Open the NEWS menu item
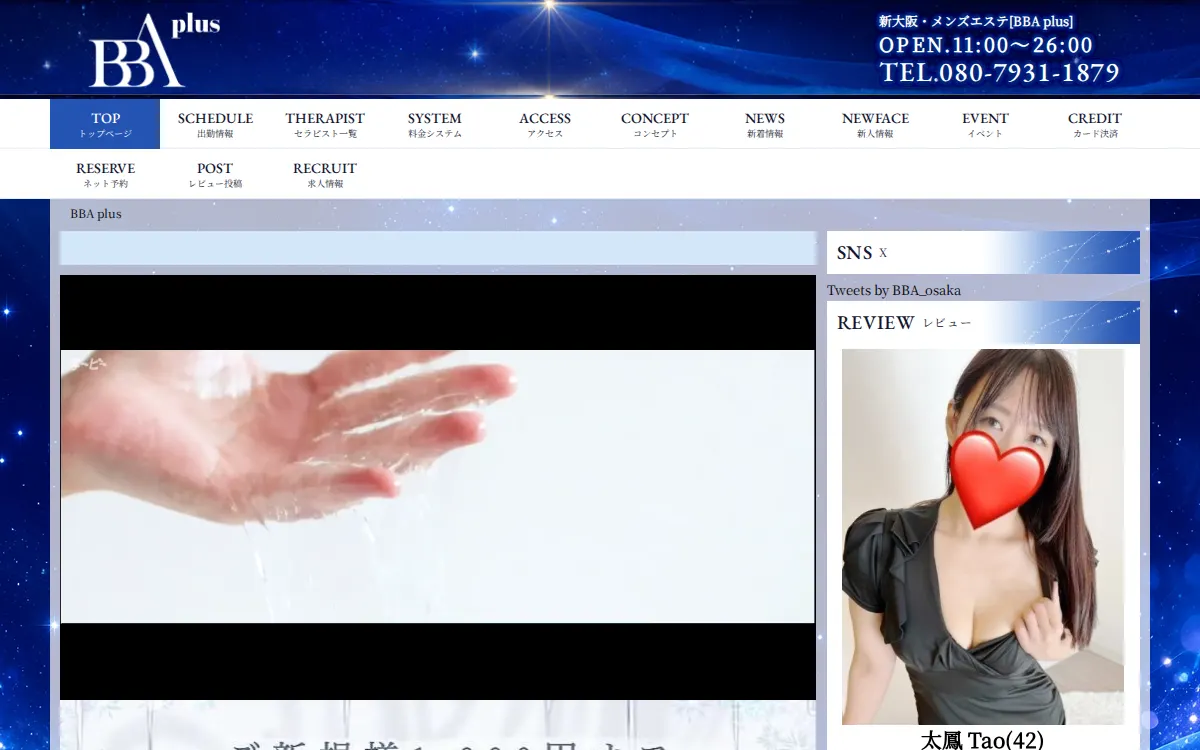The image size is (1200, 750). coord(765,124)
